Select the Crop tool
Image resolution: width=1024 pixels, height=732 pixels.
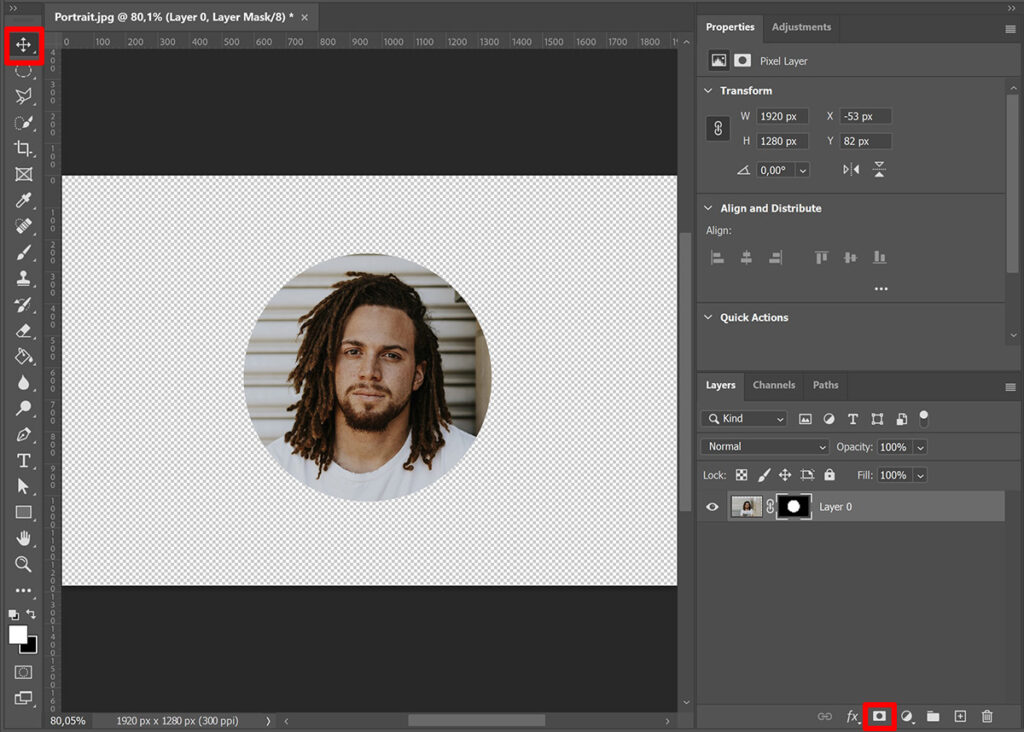point(24,148)
